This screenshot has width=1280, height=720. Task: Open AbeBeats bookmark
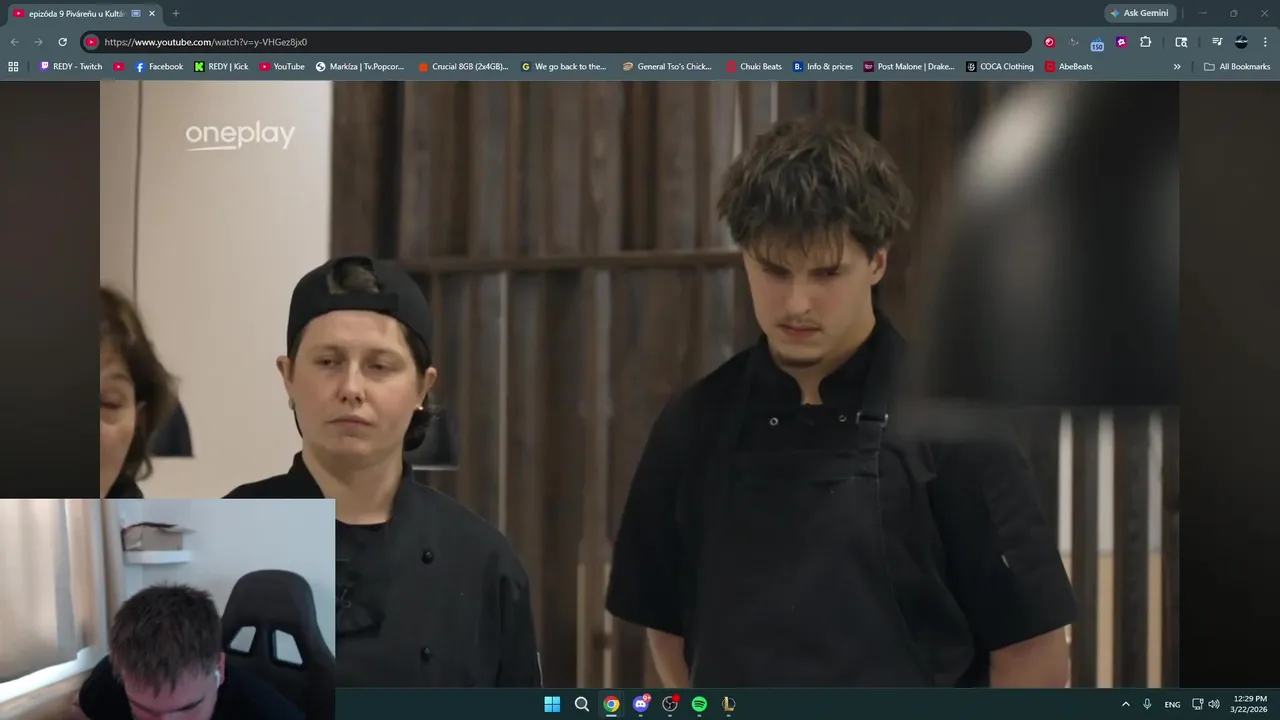(x=1069, y=67)
